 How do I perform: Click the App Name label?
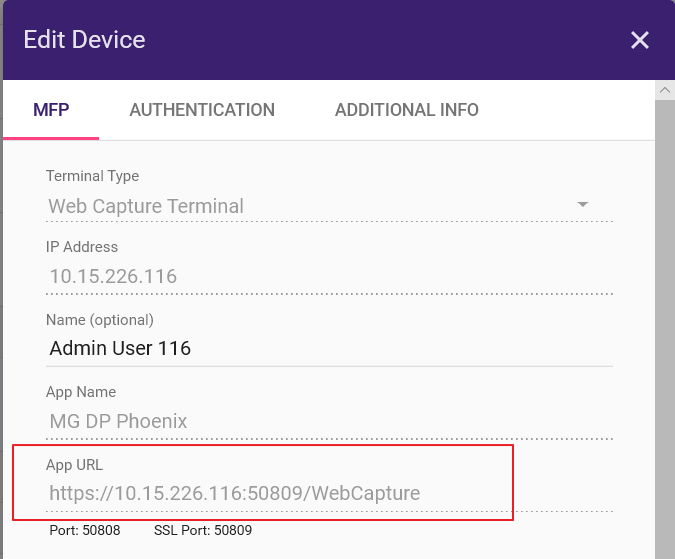[x=81, y=392]
